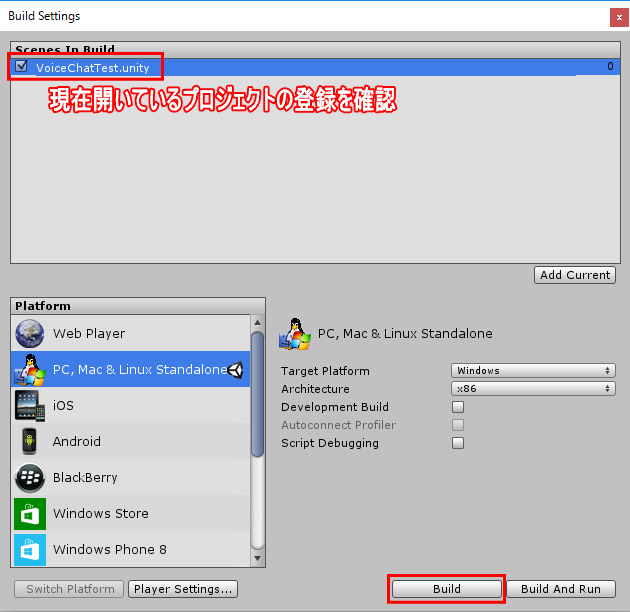This screenshot has height=612, width=630.
Task: Open Player Settings...
Action: (x=183, y=589)
